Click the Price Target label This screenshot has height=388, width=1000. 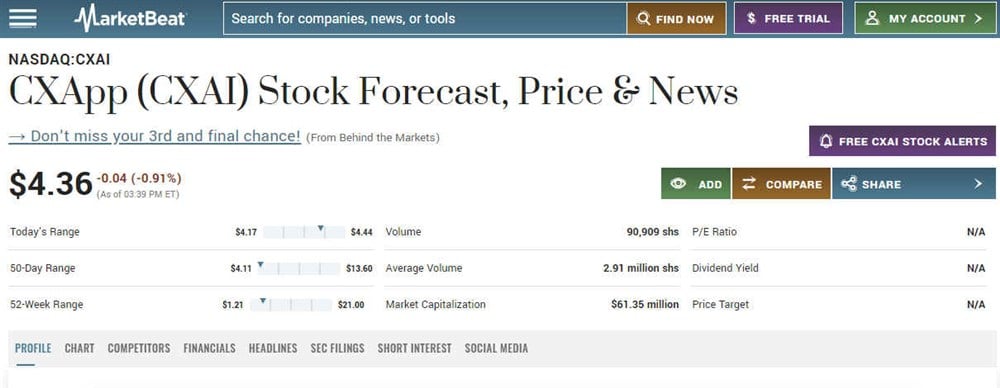(721, 304)
